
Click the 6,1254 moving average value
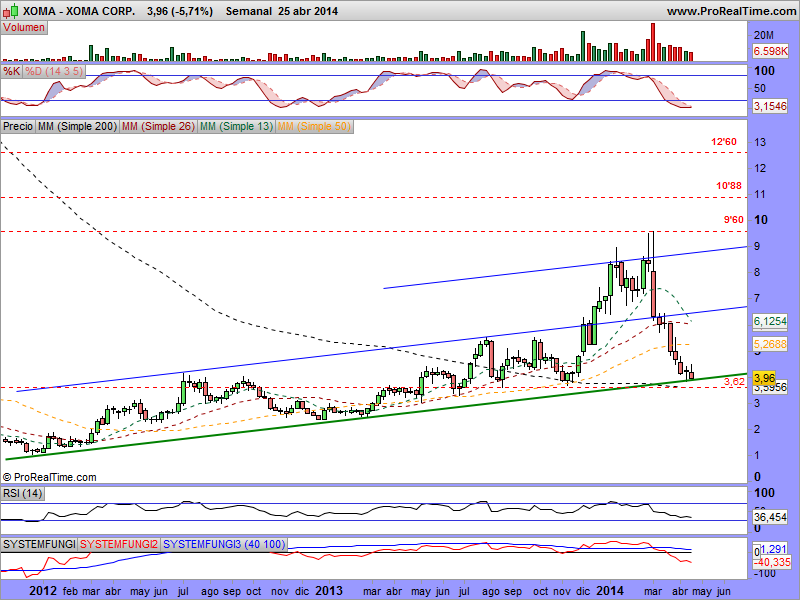770,321
